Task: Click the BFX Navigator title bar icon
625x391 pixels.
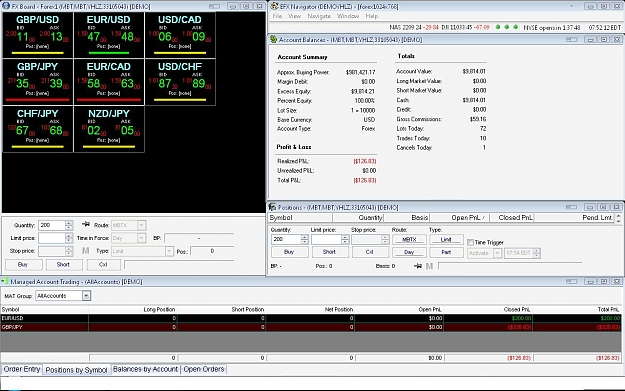Action: coord(274,6)
